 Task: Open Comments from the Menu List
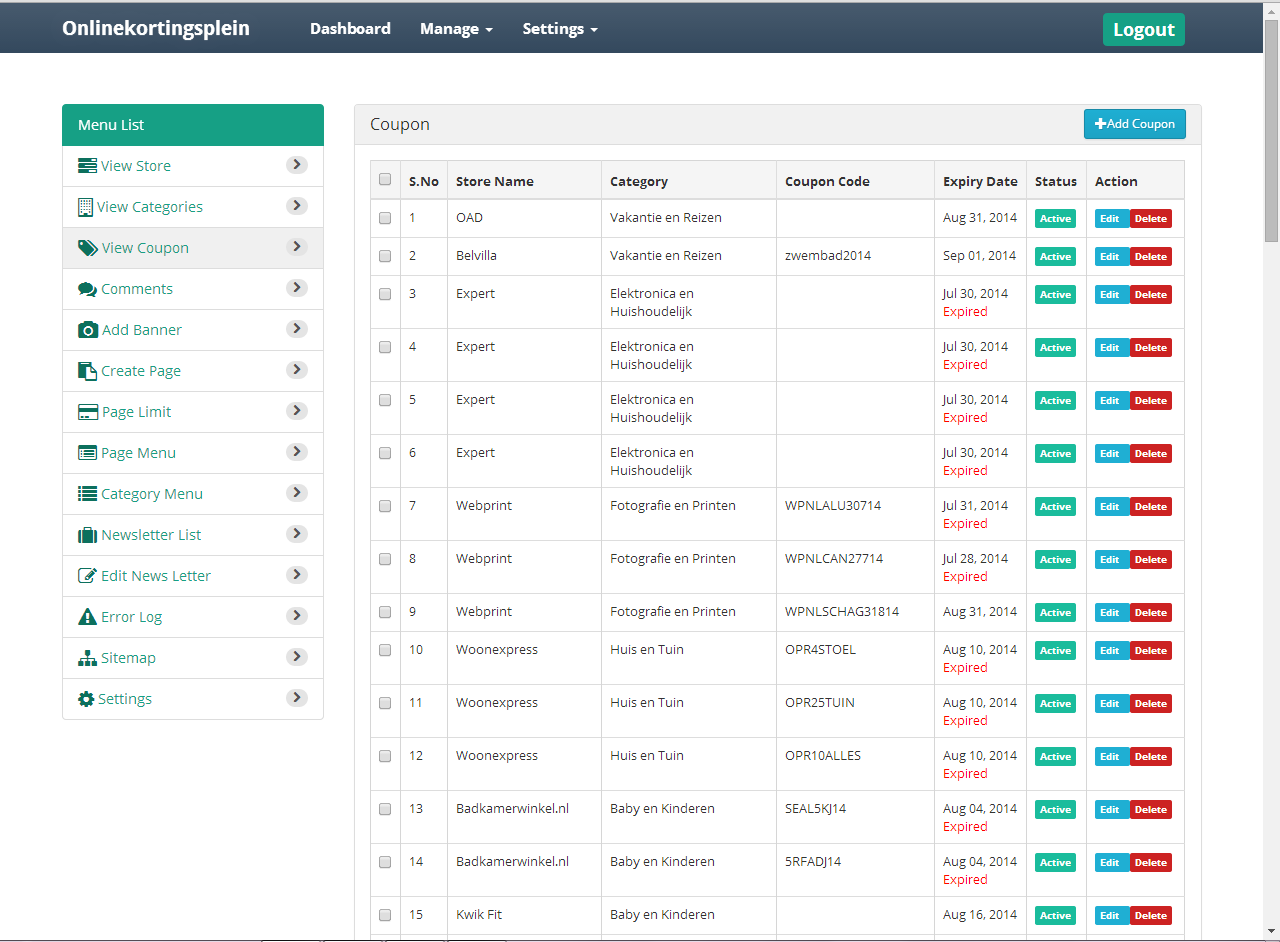click(193, 289)
